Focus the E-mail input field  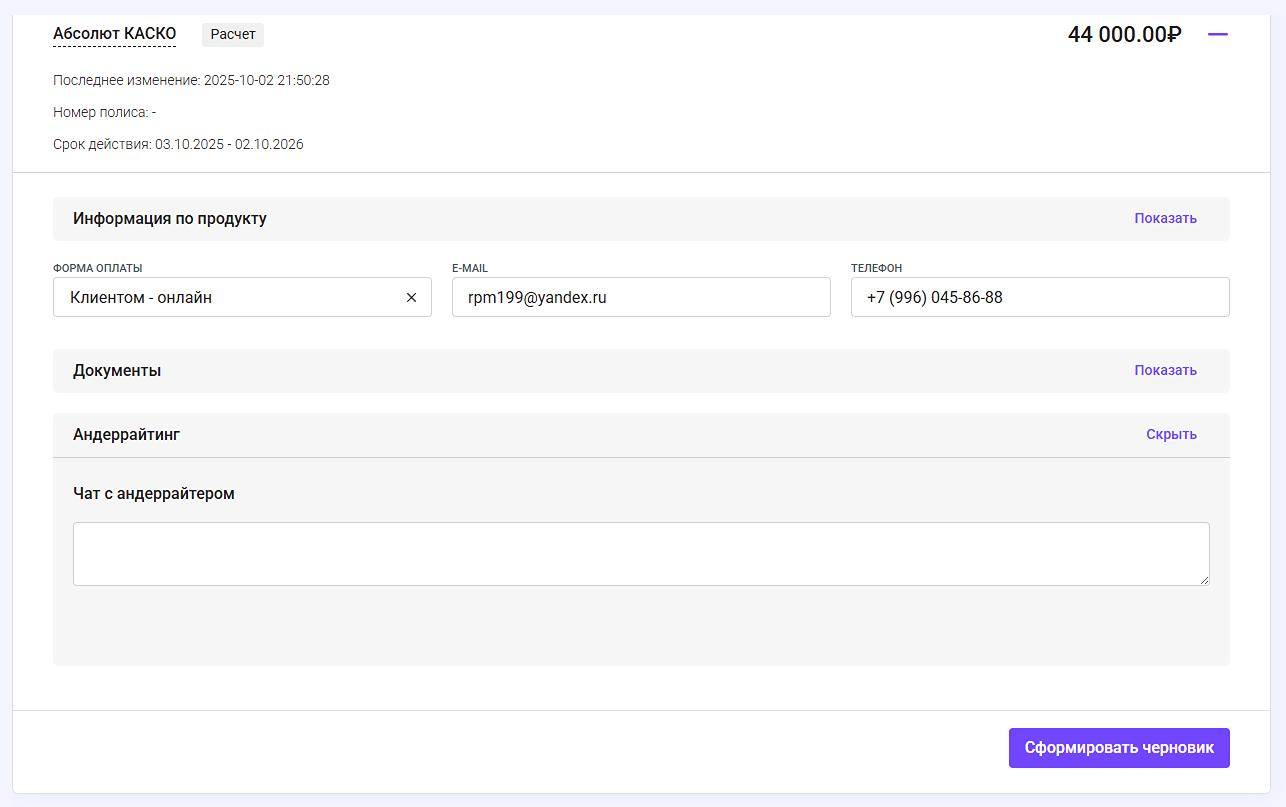click(x=640, y=297)
